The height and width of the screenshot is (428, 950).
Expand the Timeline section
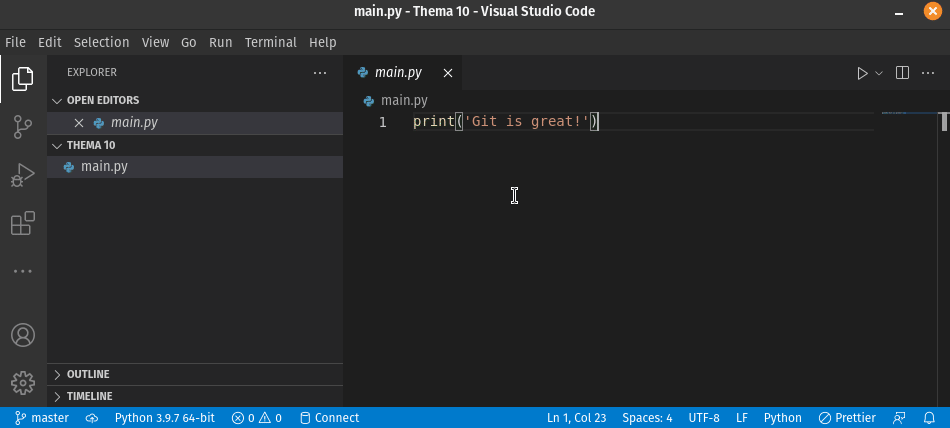[89, 396]
